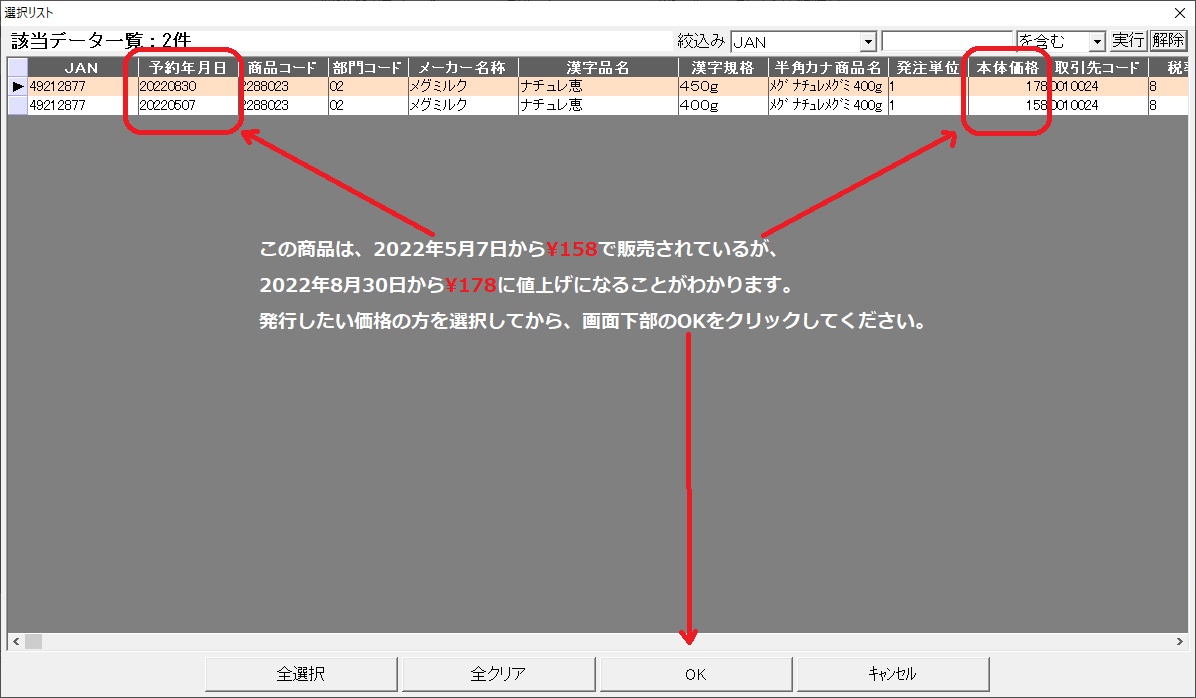Clear the filter with 解除
The height and width of the screenshot is (698, 1196).
click(1167, 41)
